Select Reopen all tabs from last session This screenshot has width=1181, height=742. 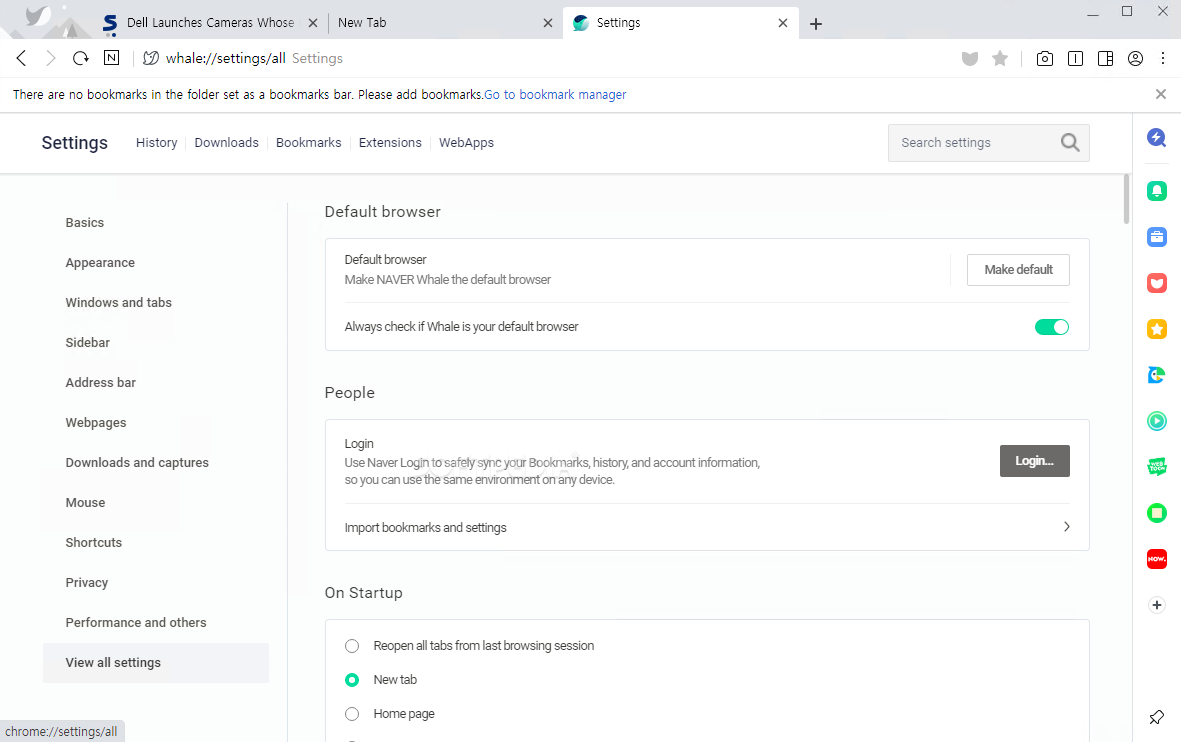(352, 646)
